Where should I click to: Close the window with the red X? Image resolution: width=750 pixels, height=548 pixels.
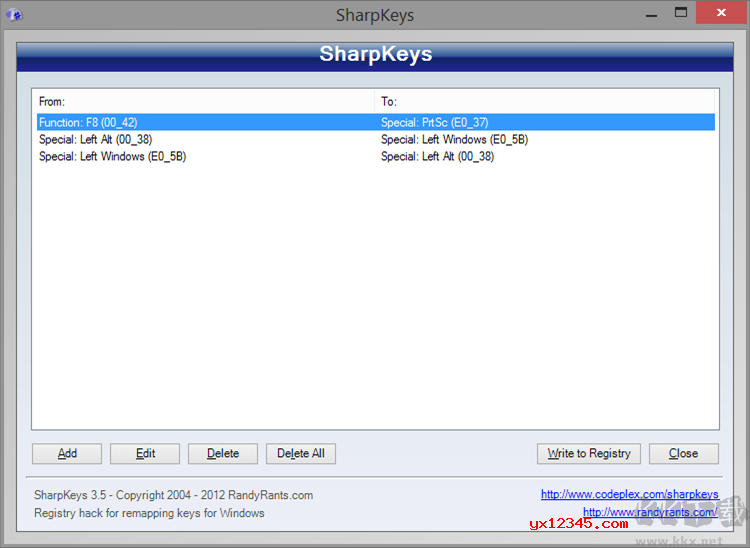721,13
